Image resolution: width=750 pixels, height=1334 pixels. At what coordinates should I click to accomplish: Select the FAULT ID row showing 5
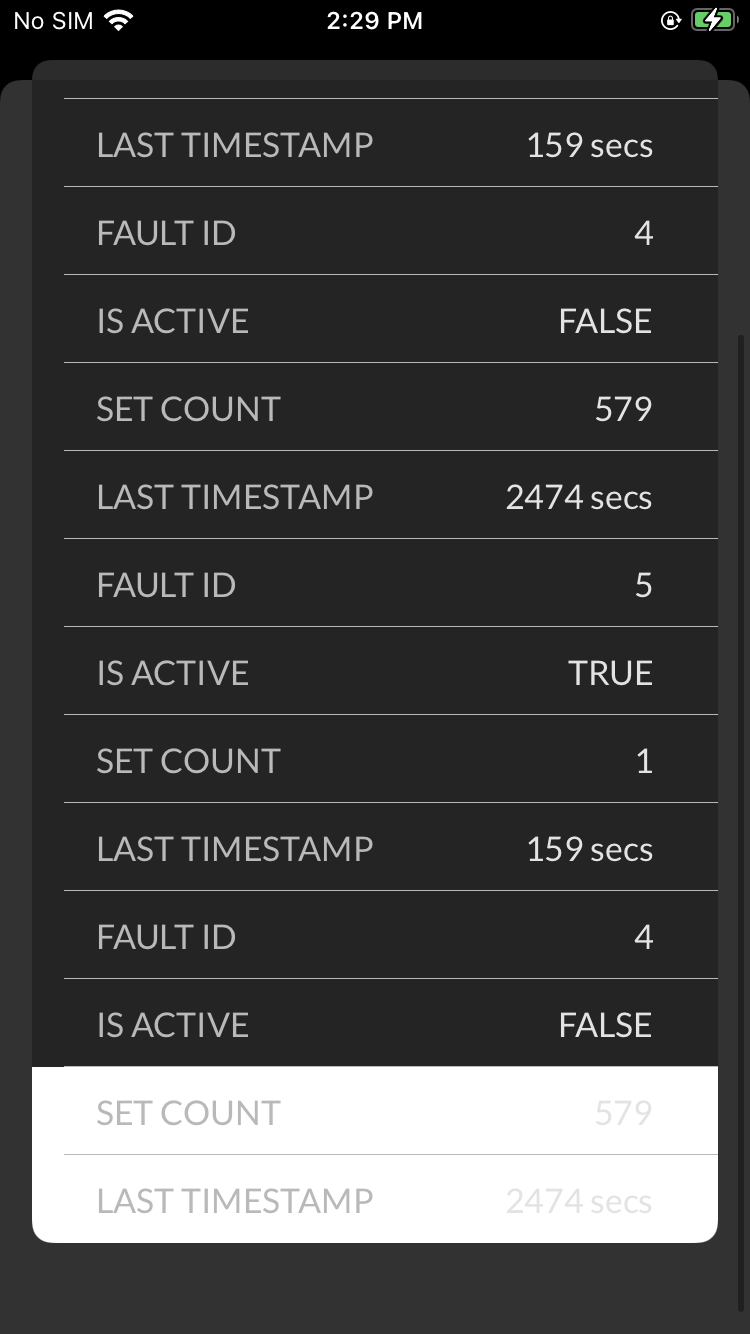point(391,583)
